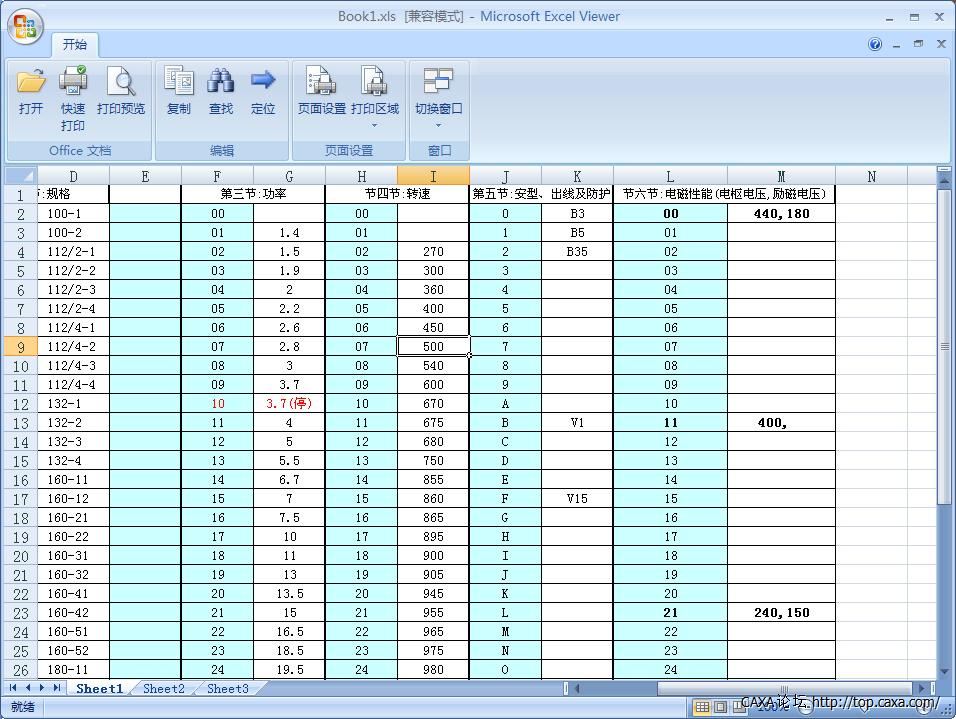Open a file with 打开 icon
The height and width of the screenshot is (719, 956).
(31, 92)
